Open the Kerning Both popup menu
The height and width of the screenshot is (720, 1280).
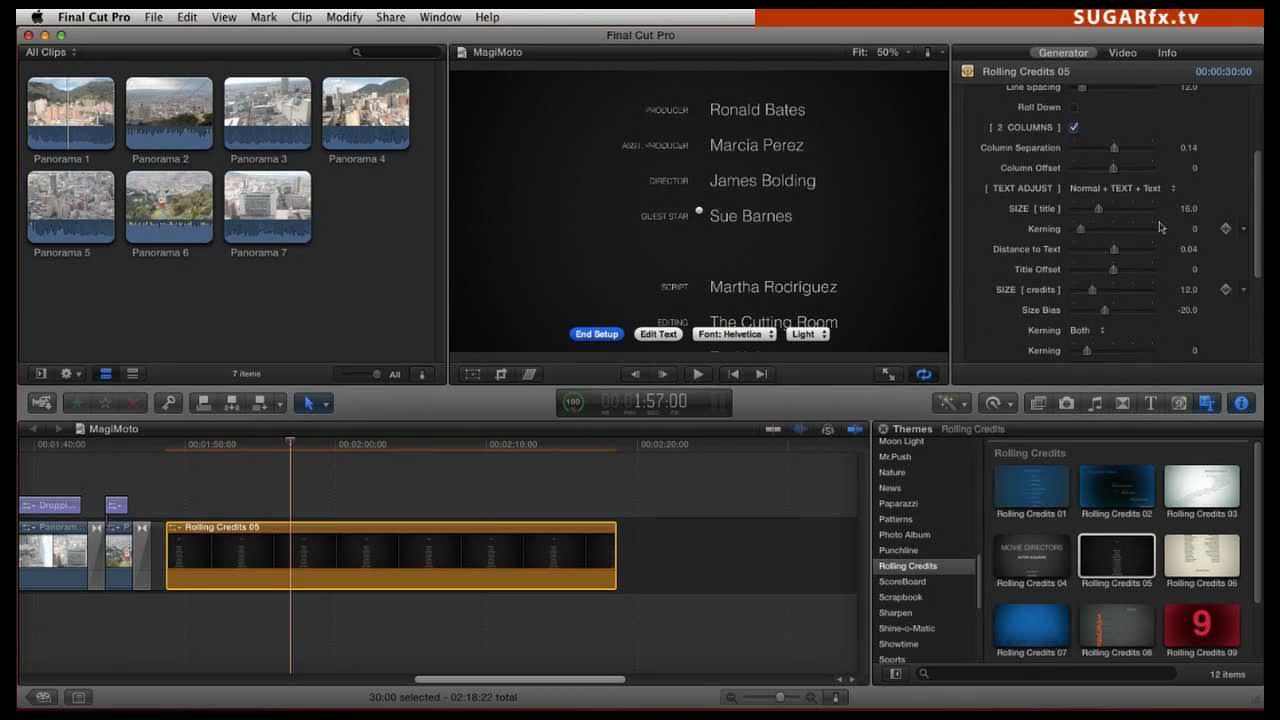(1087, 330)
